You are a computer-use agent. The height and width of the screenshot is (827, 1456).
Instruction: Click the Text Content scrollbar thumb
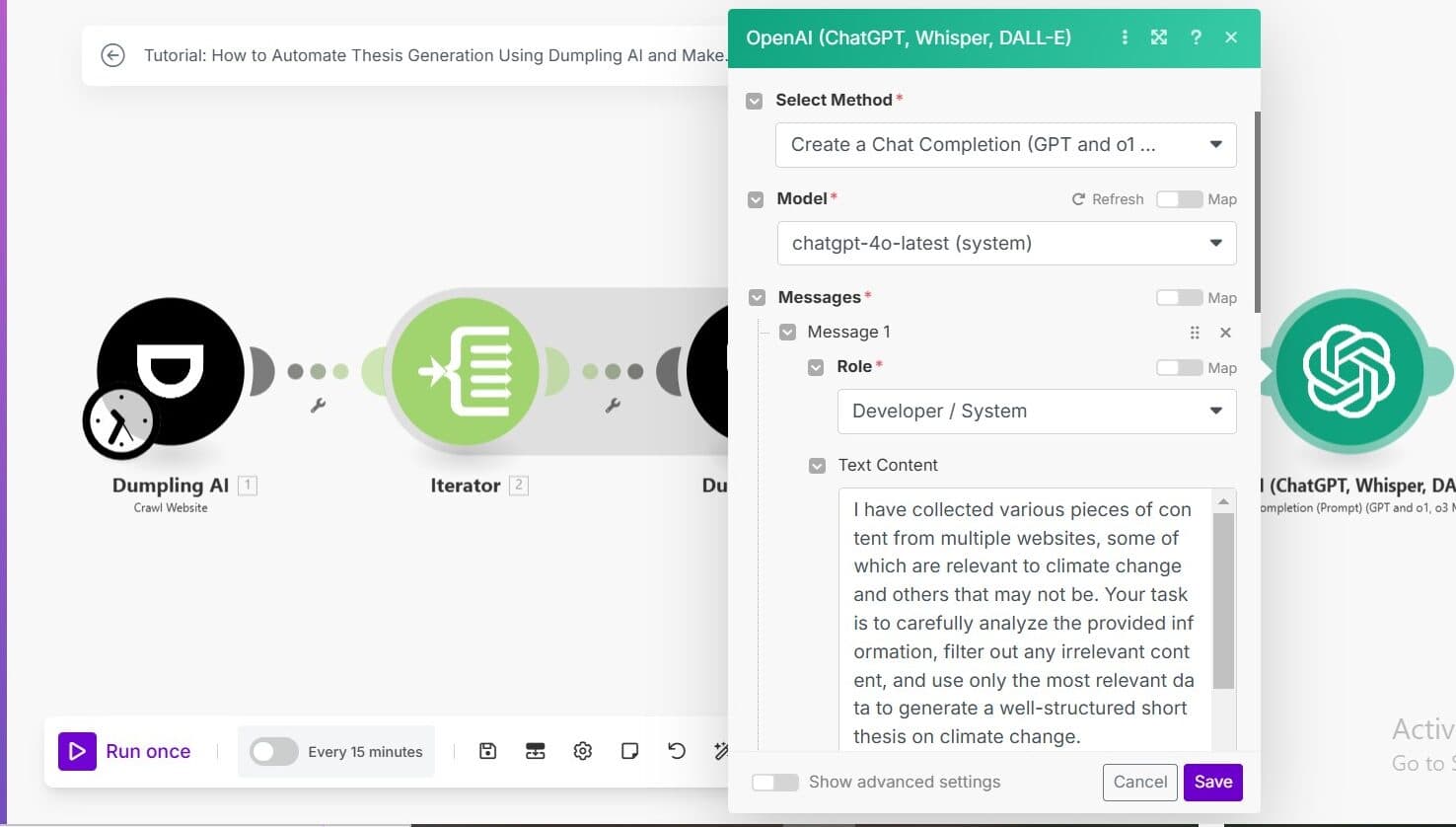pos(1223,600)
